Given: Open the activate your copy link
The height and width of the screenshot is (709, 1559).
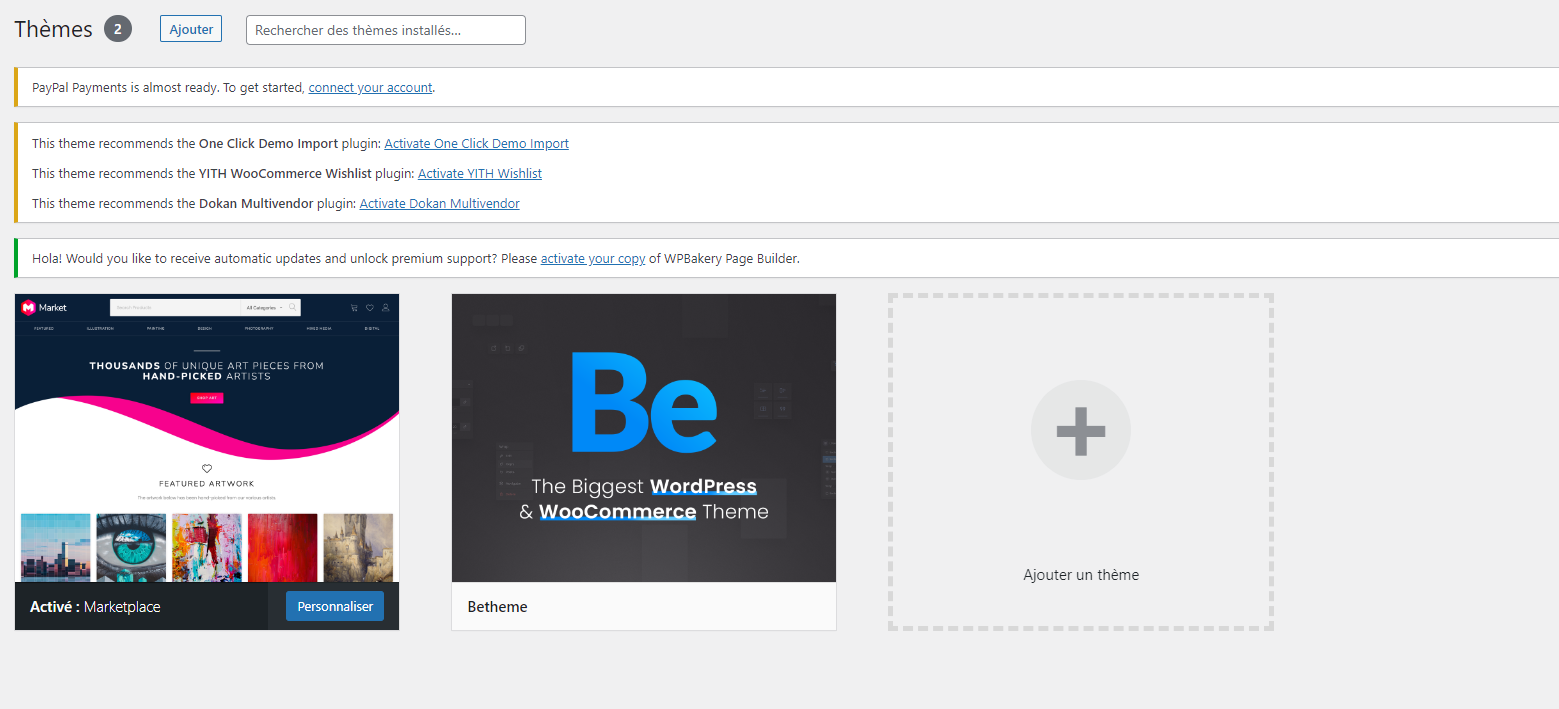Looking at the screenshot, I should pos(593,259).
